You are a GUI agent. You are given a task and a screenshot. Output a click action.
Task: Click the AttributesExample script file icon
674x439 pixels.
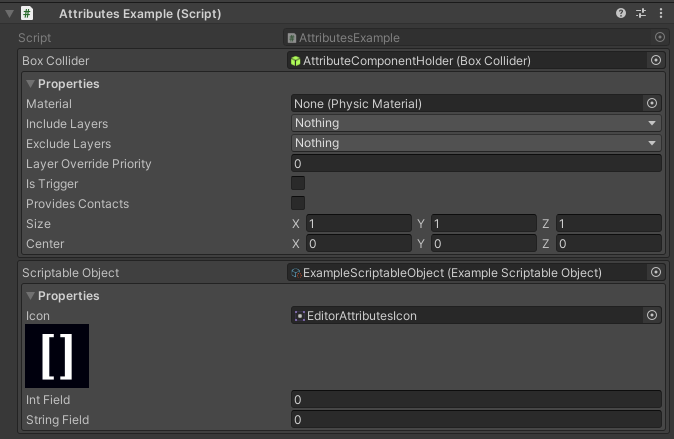(x=292, y=38)
